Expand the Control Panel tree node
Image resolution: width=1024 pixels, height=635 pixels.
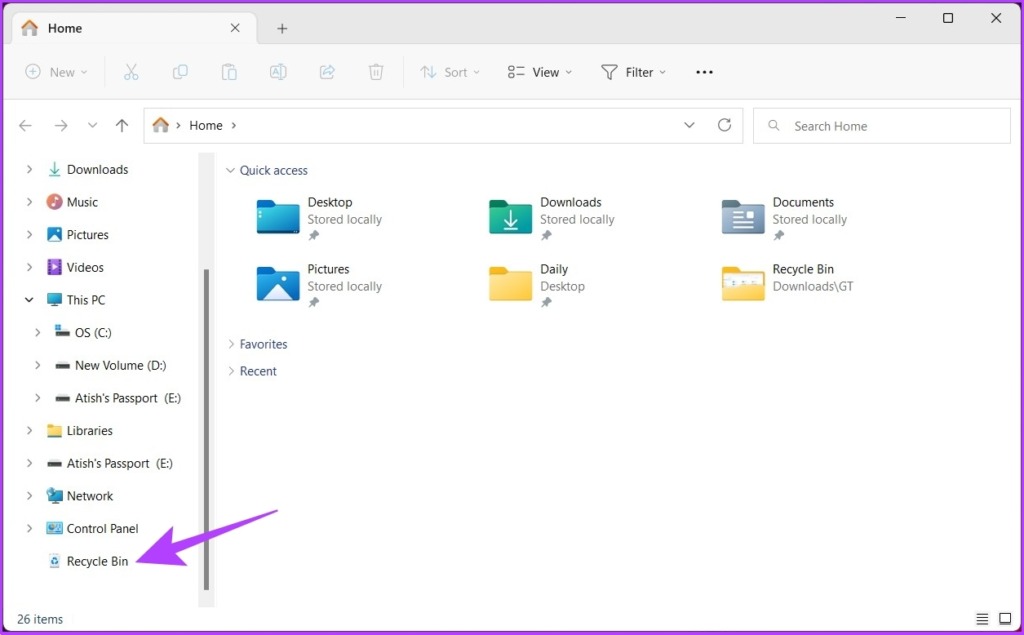pos(29,529)
